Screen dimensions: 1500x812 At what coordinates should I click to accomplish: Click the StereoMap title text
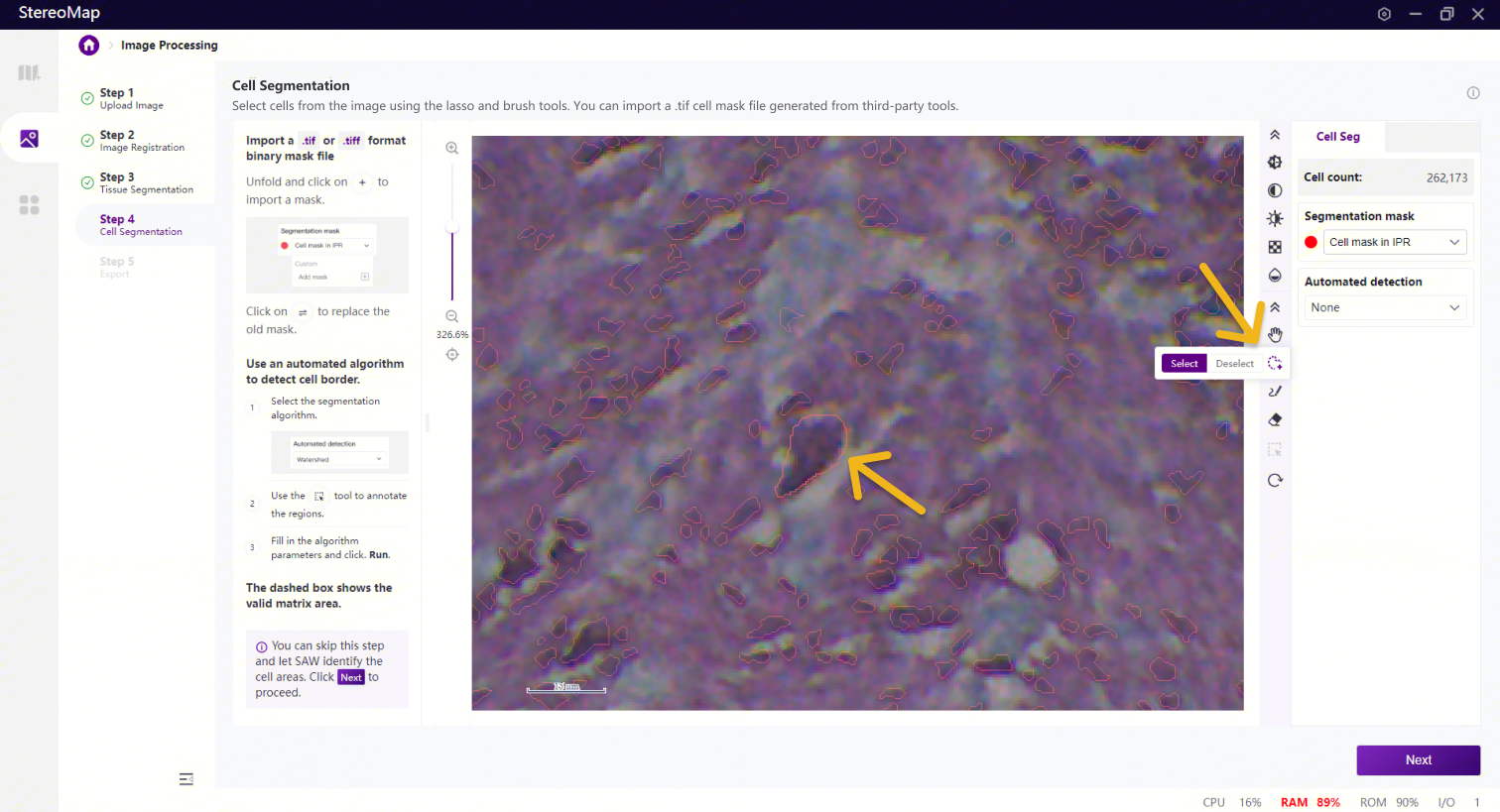[x=60, y=13]
